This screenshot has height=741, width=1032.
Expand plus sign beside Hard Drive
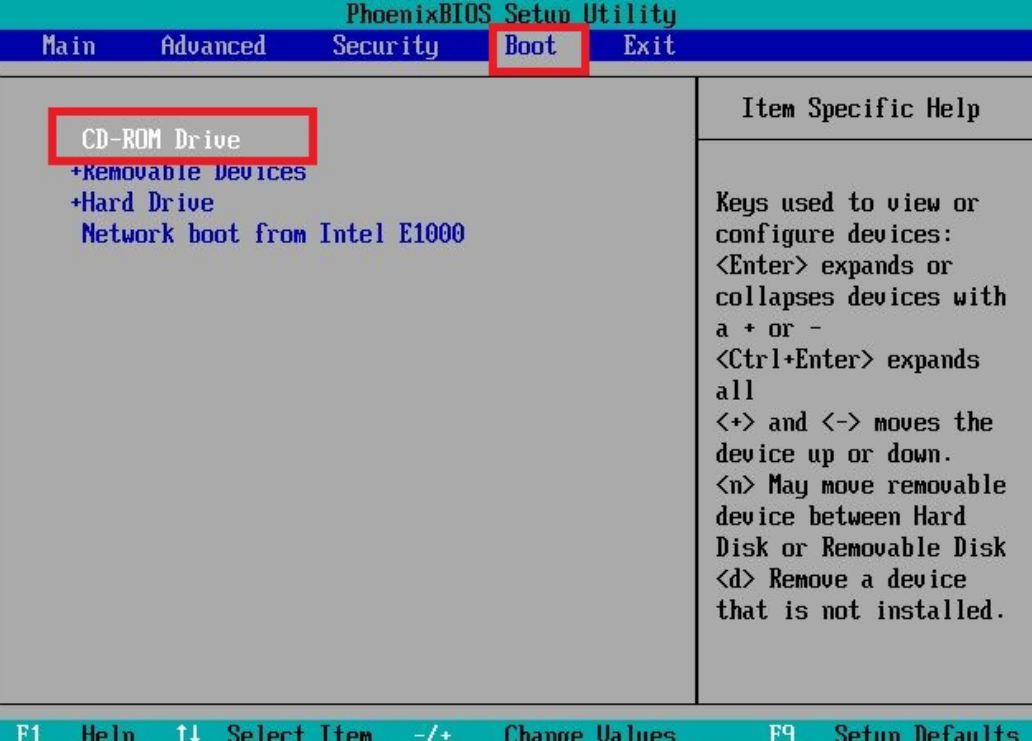coord(75,203)
